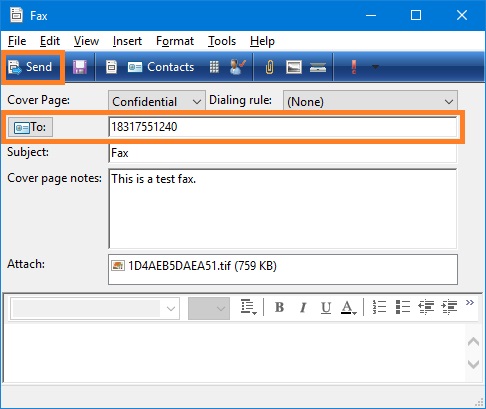486x409 pixels.
Task: Open the font color picker
Action: coord(349,307)
